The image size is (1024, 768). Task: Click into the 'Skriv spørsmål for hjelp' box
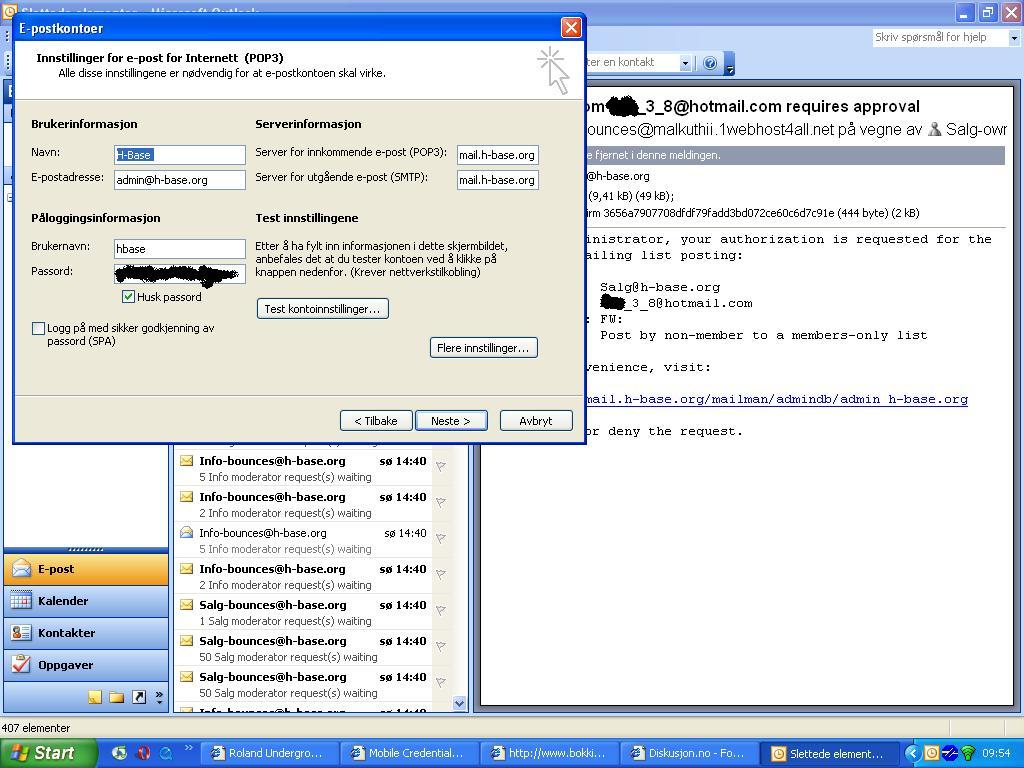pyautogui.click(x=940, y=38)
